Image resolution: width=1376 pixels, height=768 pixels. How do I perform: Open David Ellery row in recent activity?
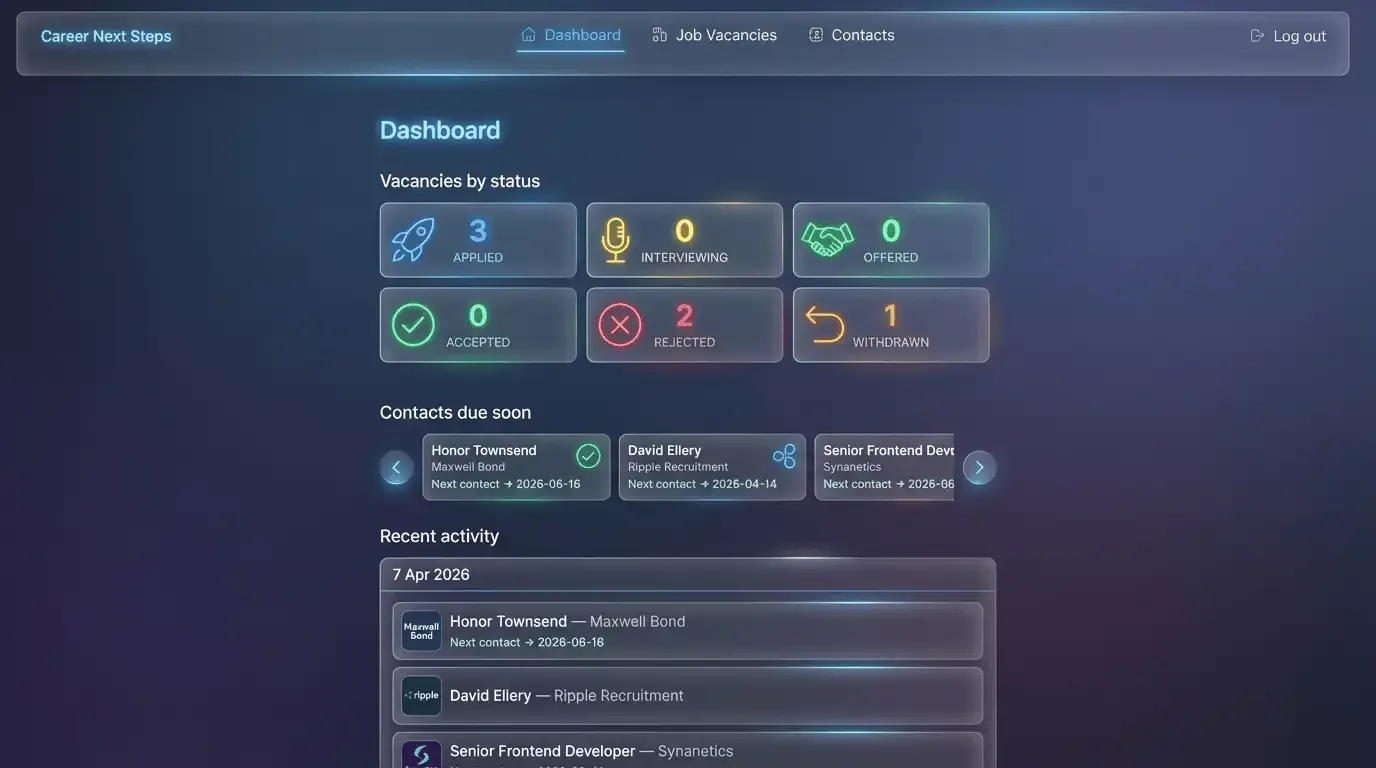point(688,696)
